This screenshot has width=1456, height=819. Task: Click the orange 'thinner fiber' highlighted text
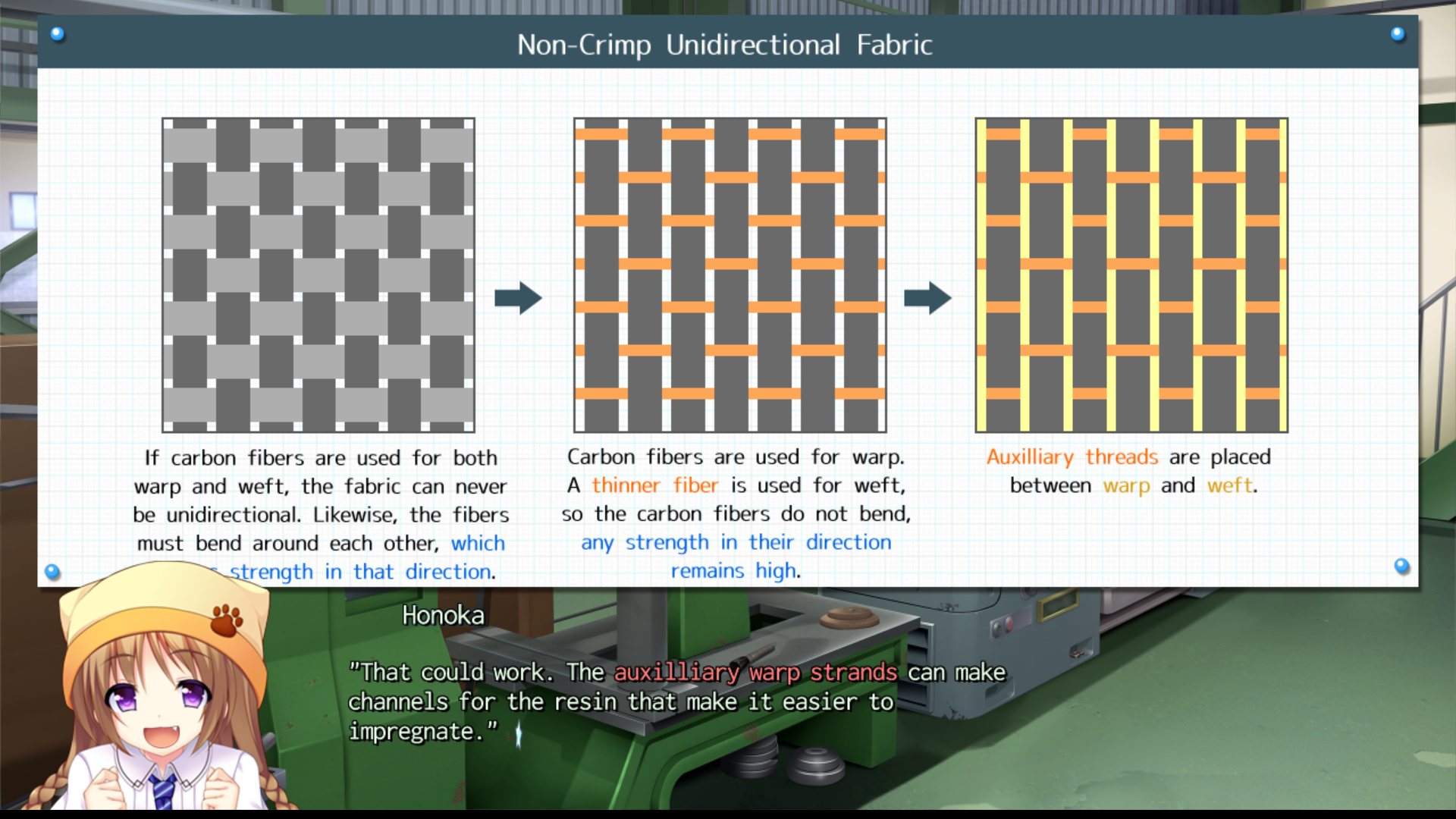(654, 485)
